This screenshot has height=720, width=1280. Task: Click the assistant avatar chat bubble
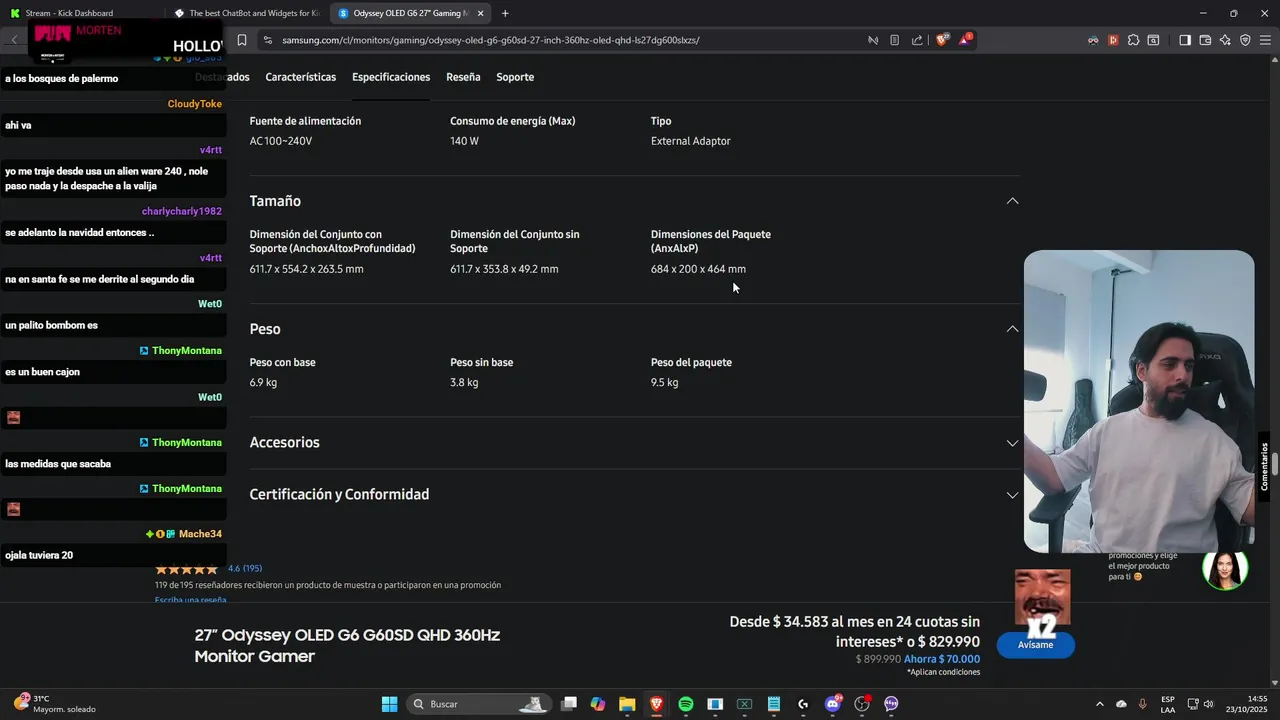(x=1225, y=570)
